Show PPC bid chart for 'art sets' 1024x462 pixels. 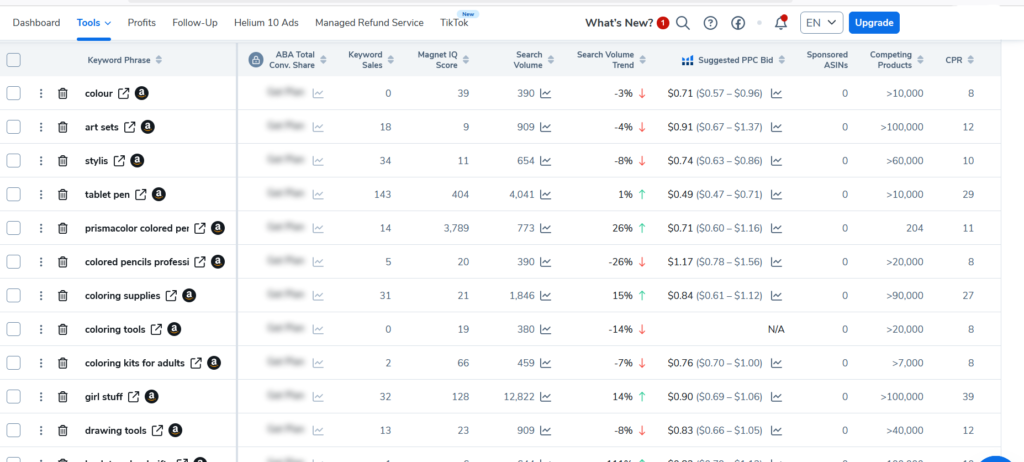click(x=776, y=127)
